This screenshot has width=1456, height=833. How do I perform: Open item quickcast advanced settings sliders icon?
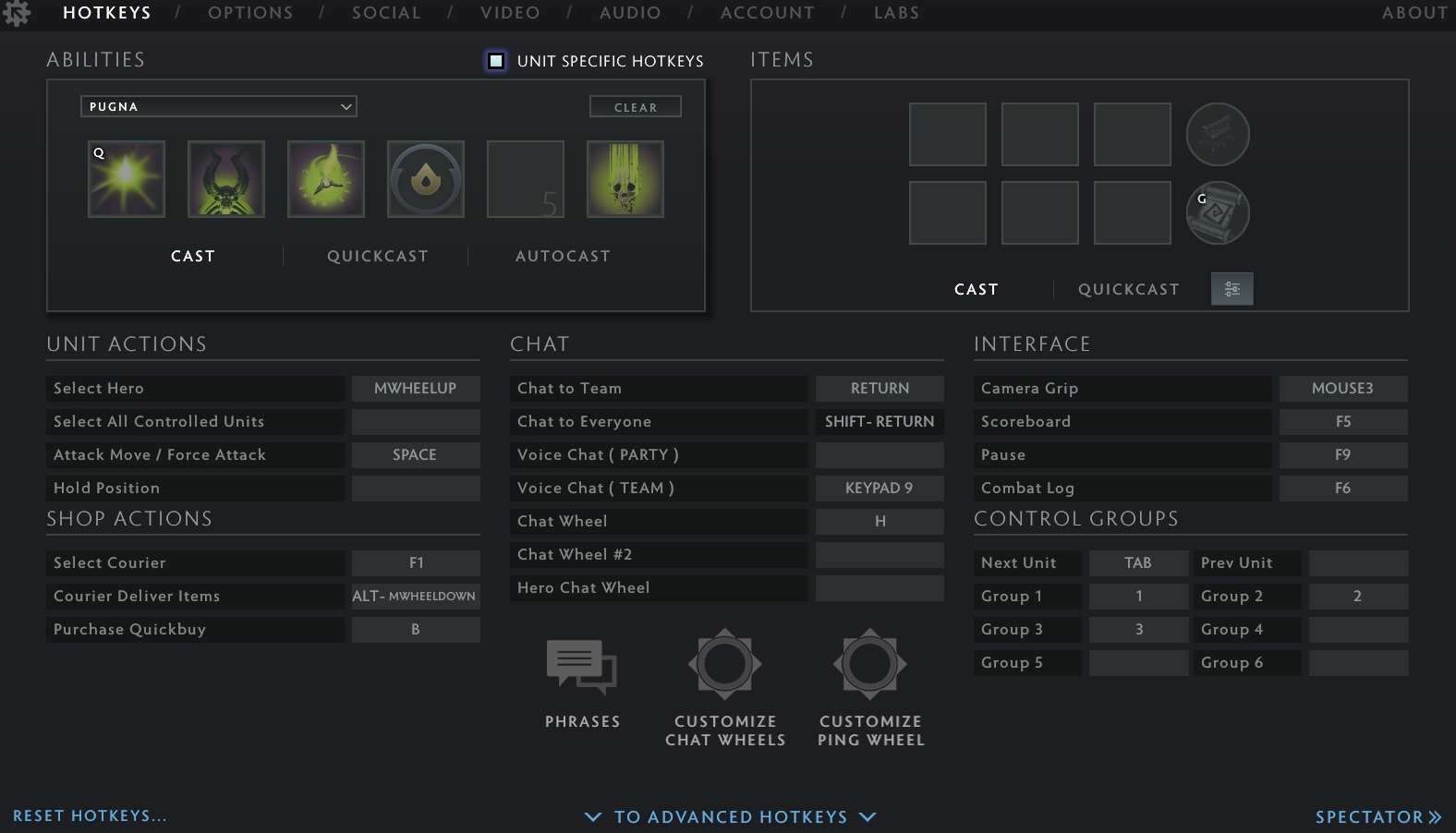1232,289
